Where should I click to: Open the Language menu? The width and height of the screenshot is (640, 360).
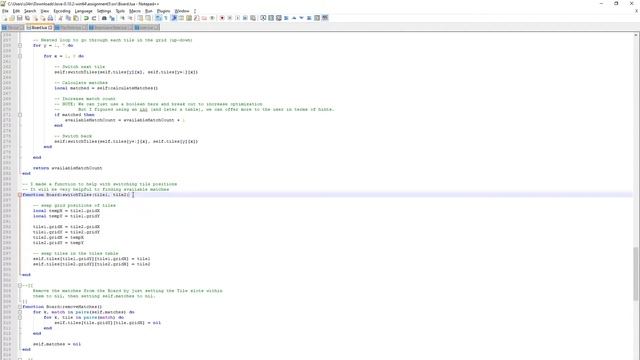click(x=83, y=11)
